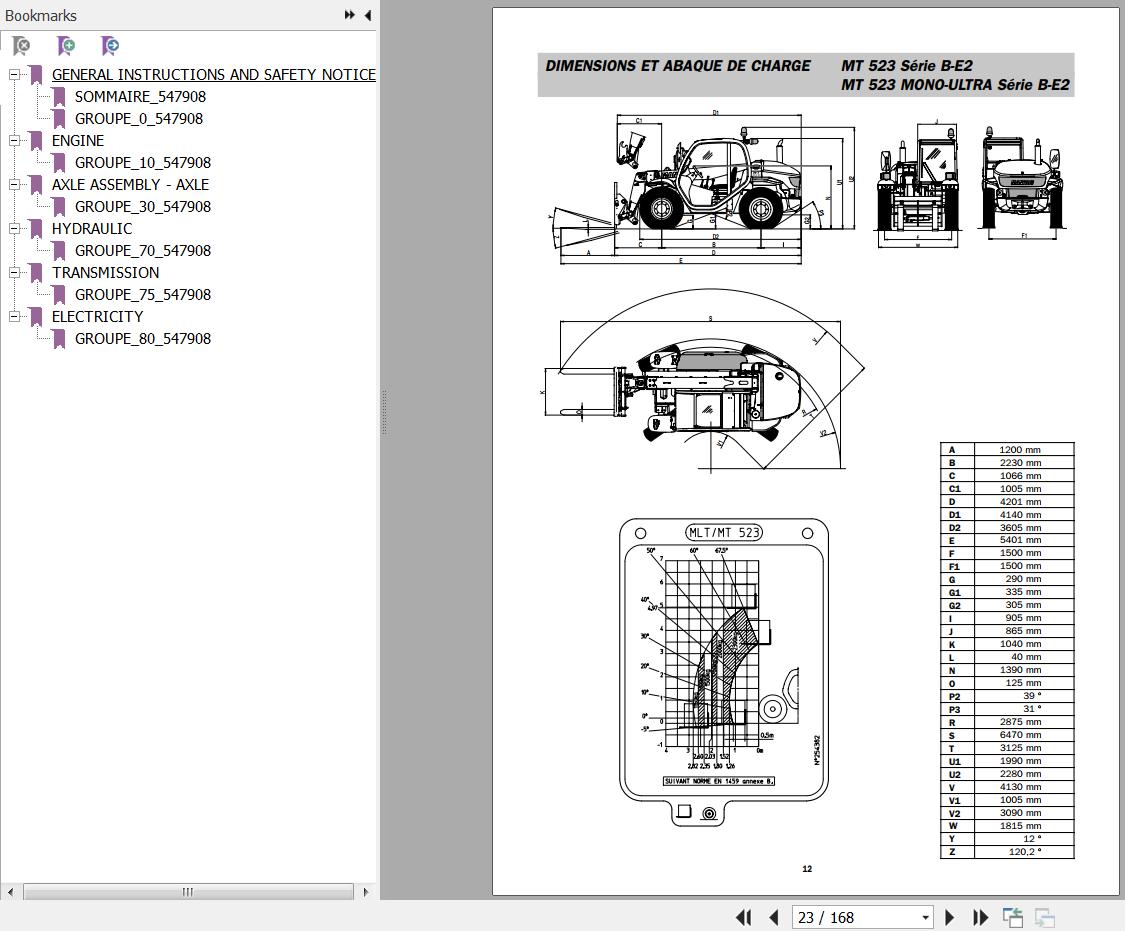The height and width of the screenshot is (931, 1125).
Task: Click bookmark icon beside HYDRAULIC
Action: [x=37, y=228]
